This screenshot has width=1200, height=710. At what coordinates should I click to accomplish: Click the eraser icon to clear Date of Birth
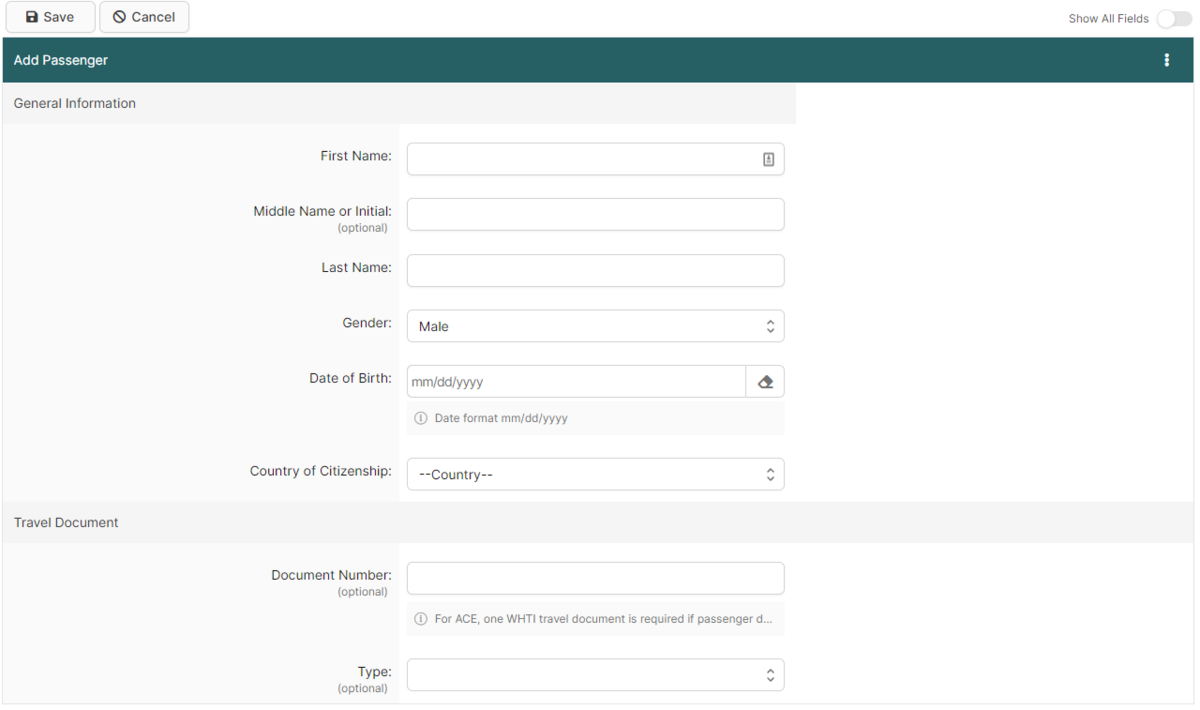pos(765,381)
